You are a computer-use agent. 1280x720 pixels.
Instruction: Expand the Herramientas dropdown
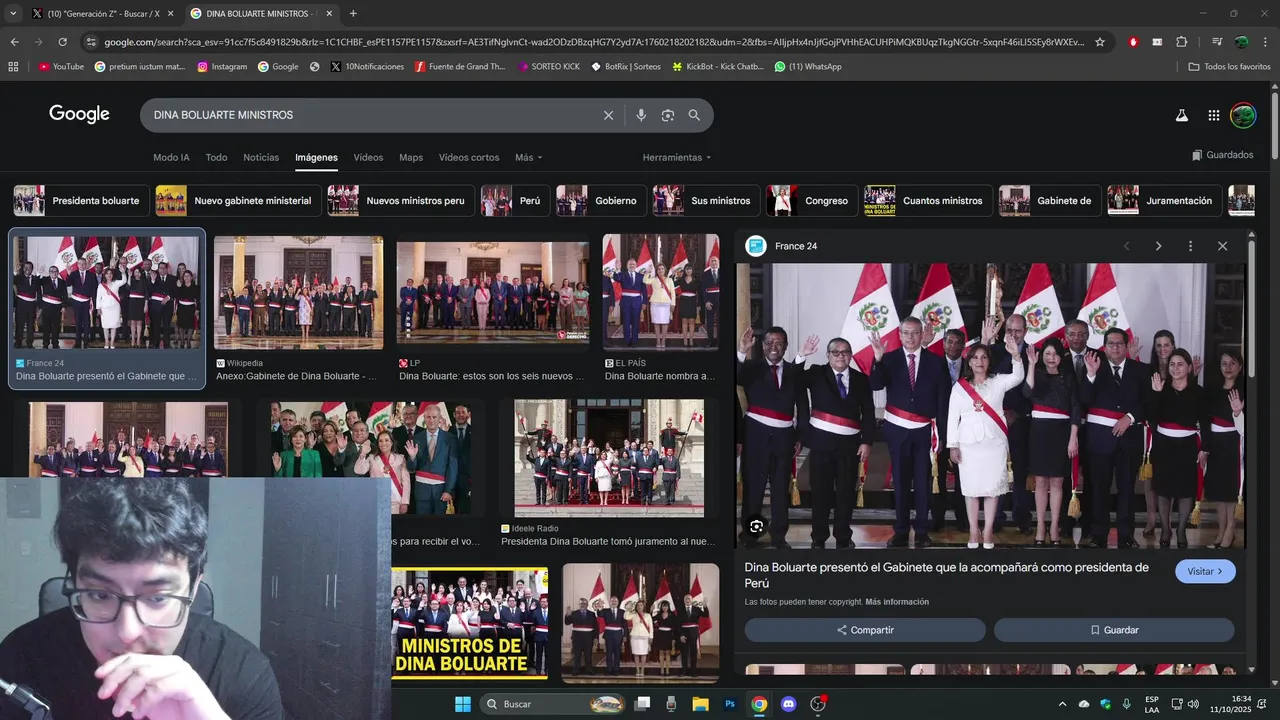(677, 157)
